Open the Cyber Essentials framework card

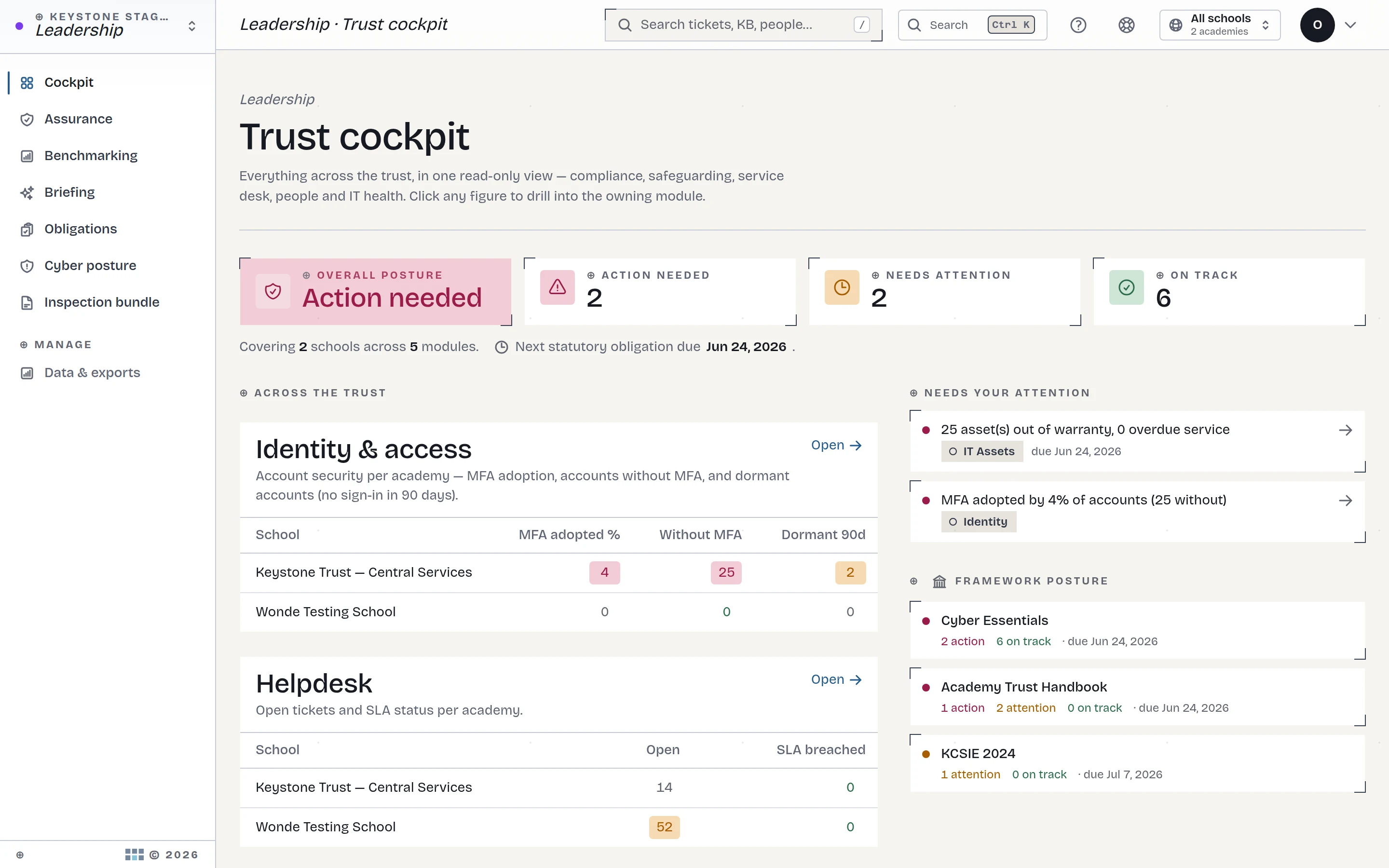[1138, 630]
